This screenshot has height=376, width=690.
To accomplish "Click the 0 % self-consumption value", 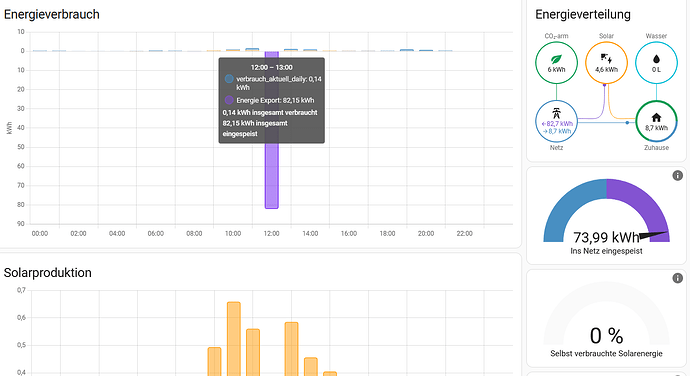I will (x=606, y=336).
